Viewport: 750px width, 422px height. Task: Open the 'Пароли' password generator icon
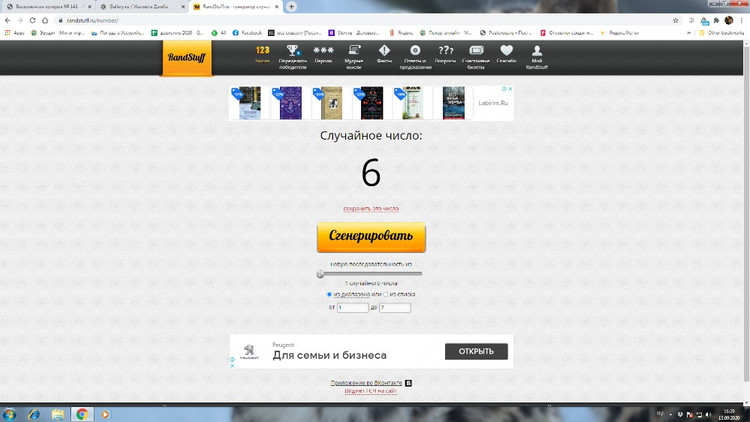pos(323,53)
